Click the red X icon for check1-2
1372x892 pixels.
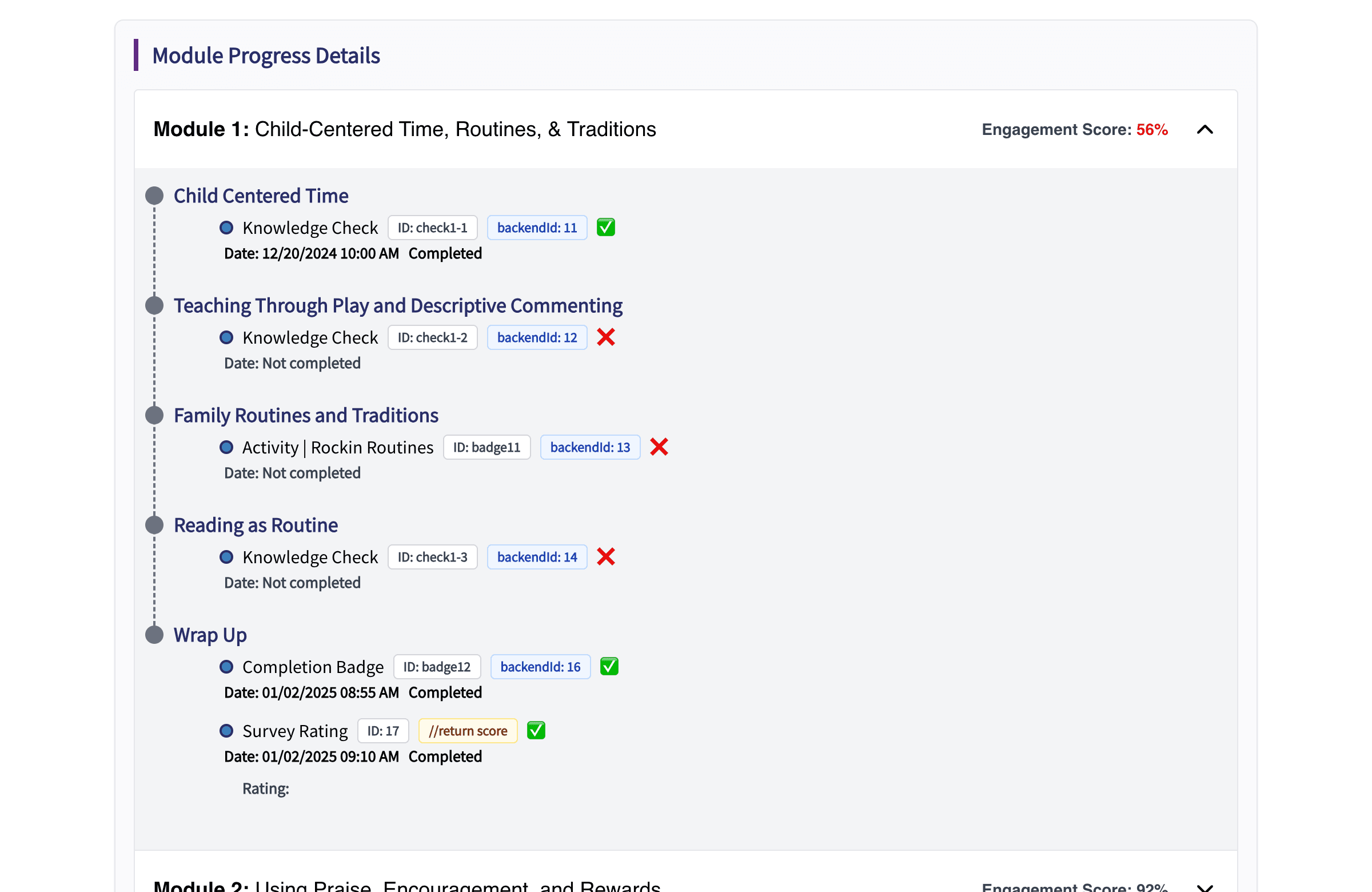pyautogui.click(x=606, y=337)
